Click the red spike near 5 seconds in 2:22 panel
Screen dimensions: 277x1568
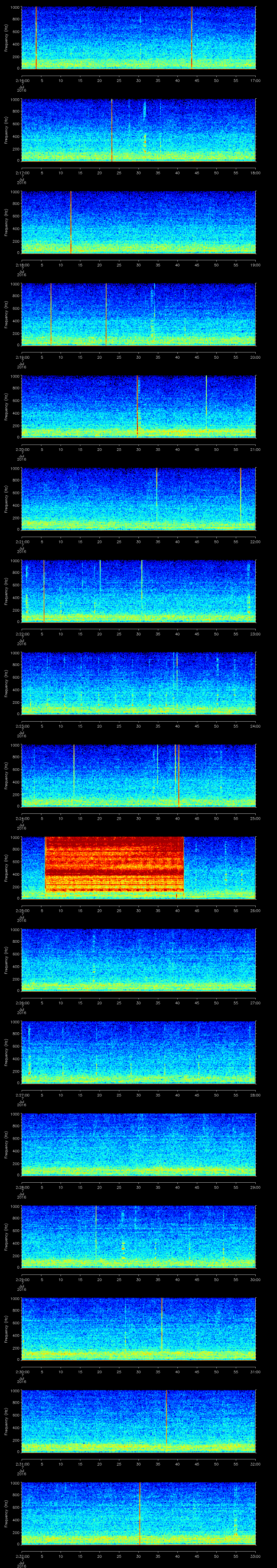(x=44, y=591)
